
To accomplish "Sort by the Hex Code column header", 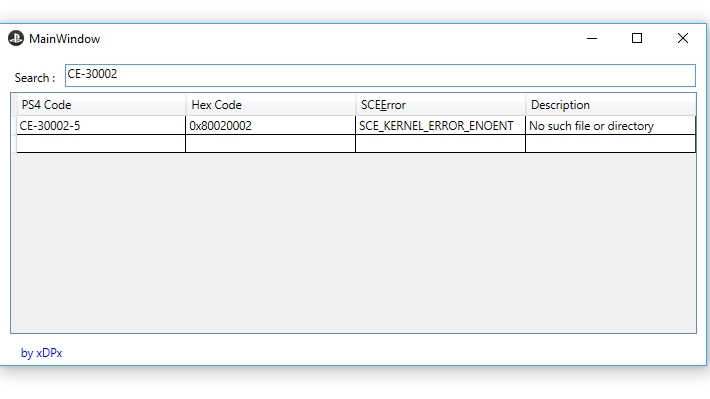I will (x=271, y=105).
